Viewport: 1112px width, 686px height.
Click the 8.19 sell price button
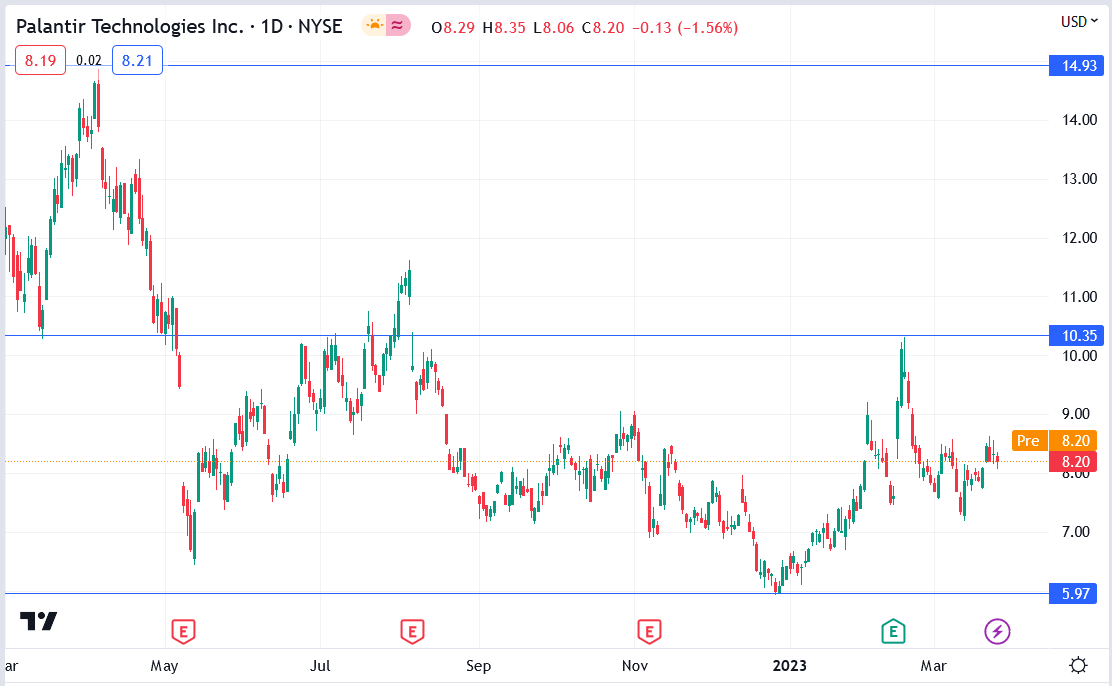pyautogui.click(x=40, y=60)
